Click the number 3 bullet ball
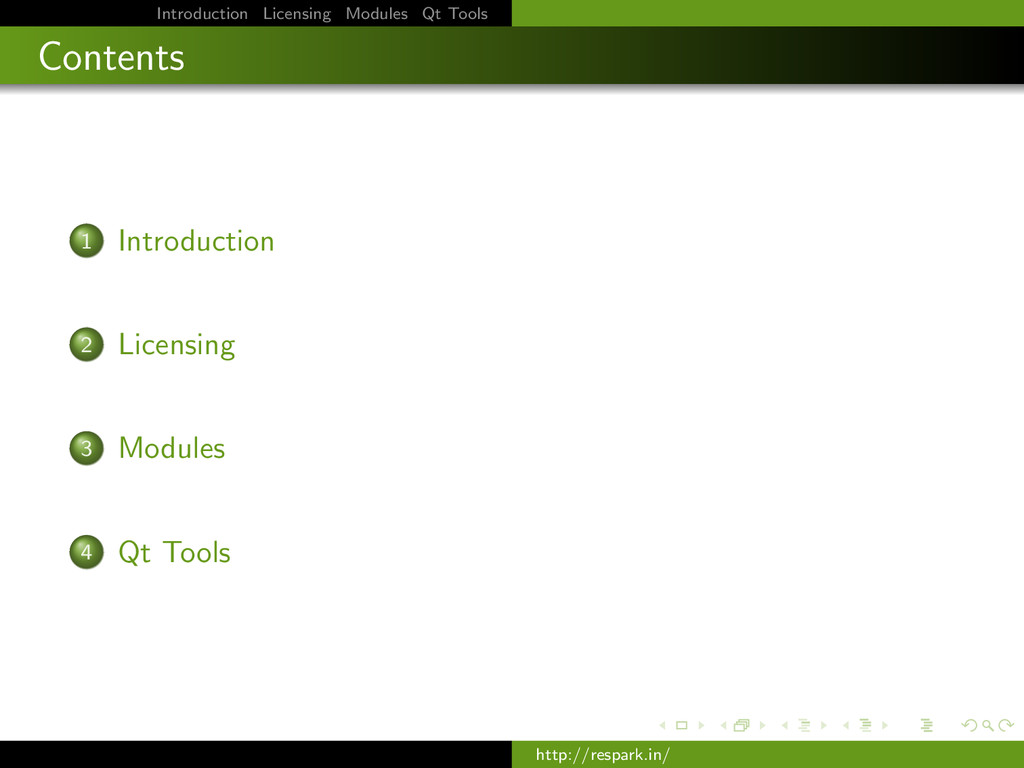The height and width of the screenshot is (768, 1024). tap(86, 448)
